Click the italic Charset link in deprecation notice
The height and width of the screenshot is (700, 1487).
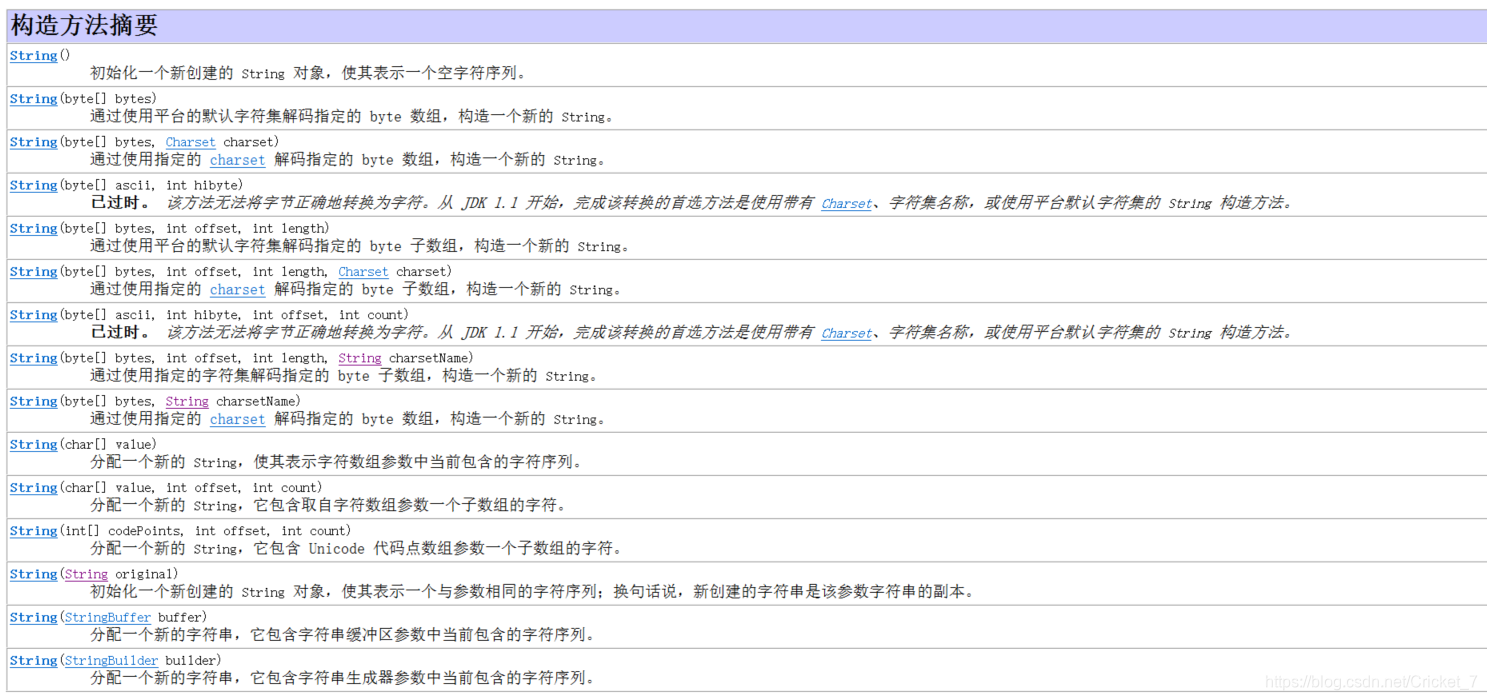846,203
